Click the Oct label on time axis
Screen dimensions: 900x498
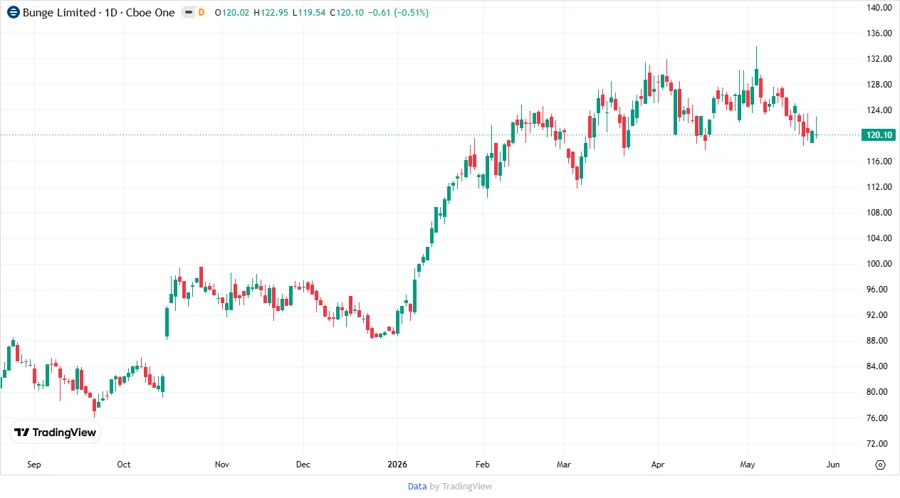(x=123, y=464)
